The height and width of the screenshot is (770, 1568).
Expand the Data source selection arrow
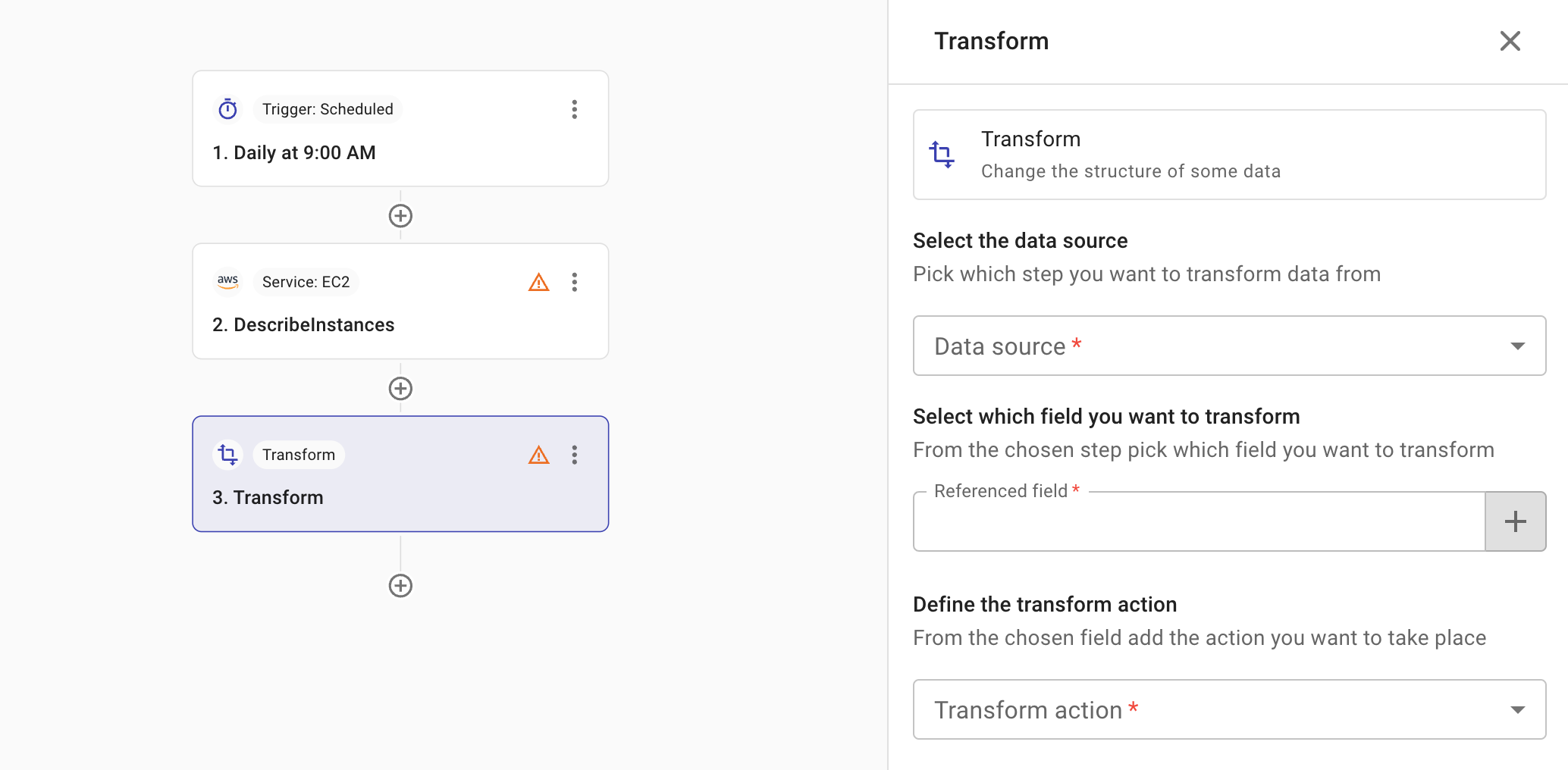click(x=1517, y=346)
